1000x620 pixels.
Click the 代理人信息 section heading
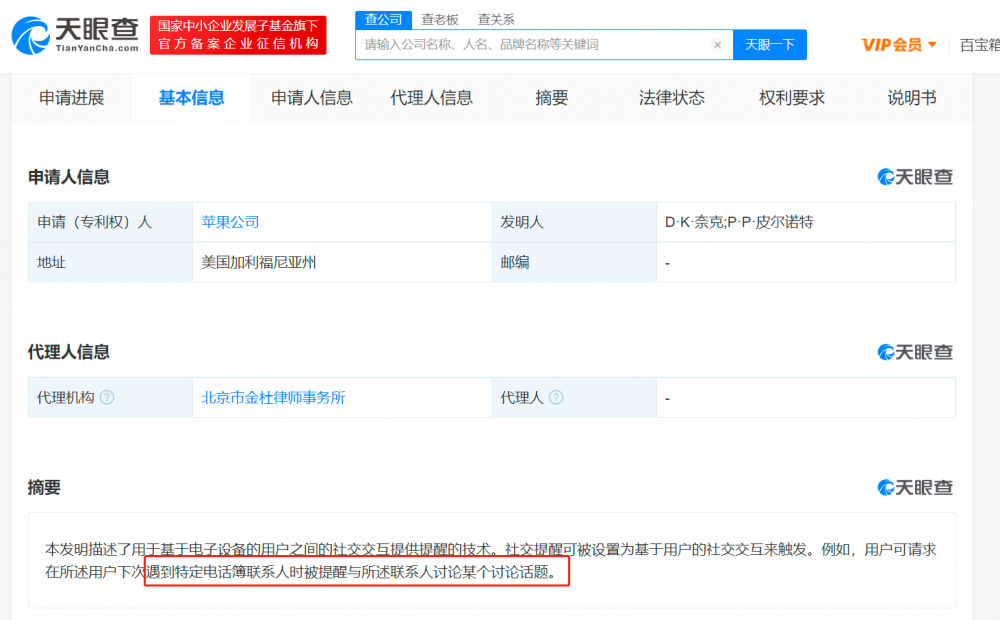[69, 352]
